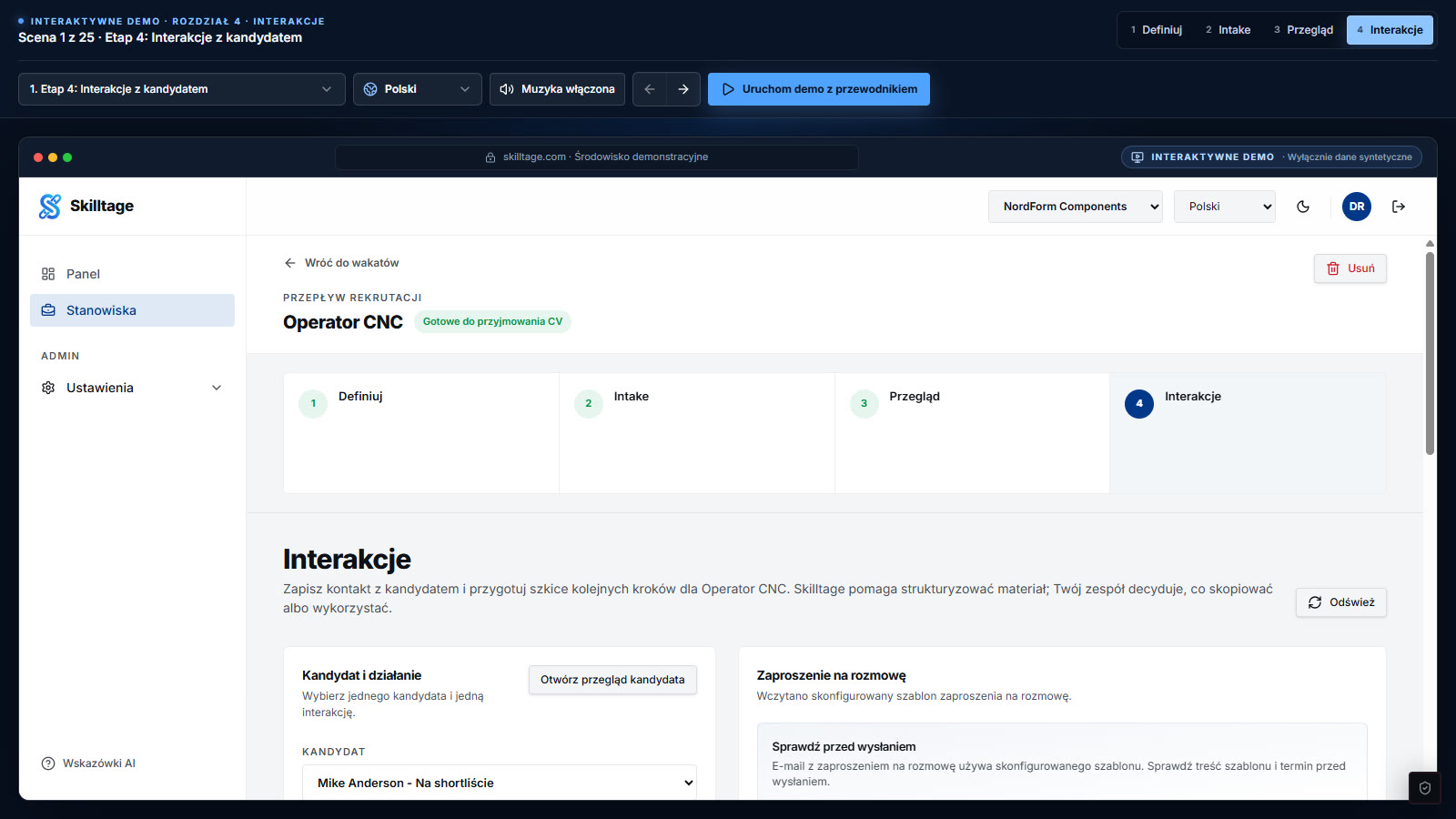Expand the Ustawienia menu chevron
Image resolution: width=1456 pixels, height=819 pixels.
click(217, 388)
